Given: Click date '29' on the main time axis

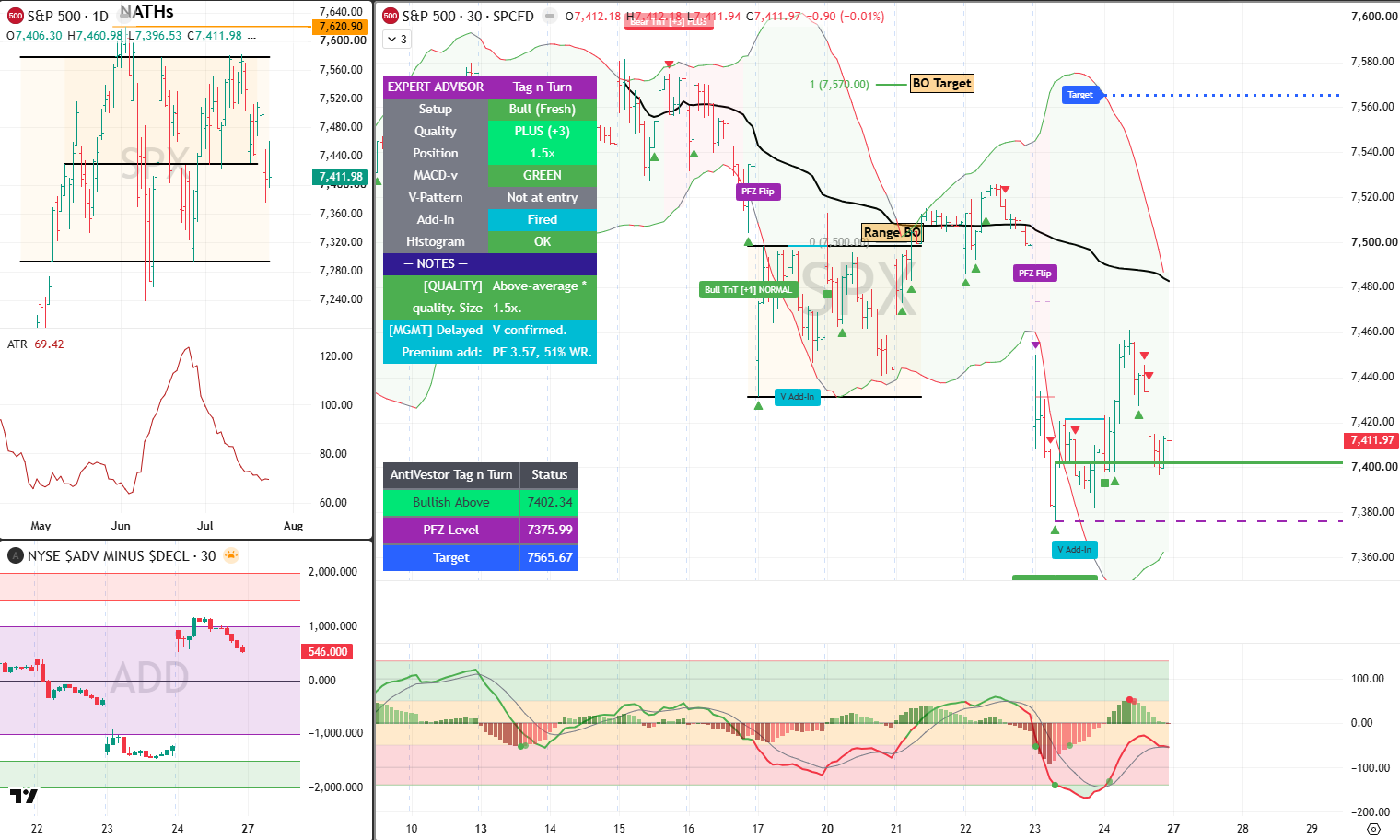Looking at the screenshot, I should (1312, 828).
